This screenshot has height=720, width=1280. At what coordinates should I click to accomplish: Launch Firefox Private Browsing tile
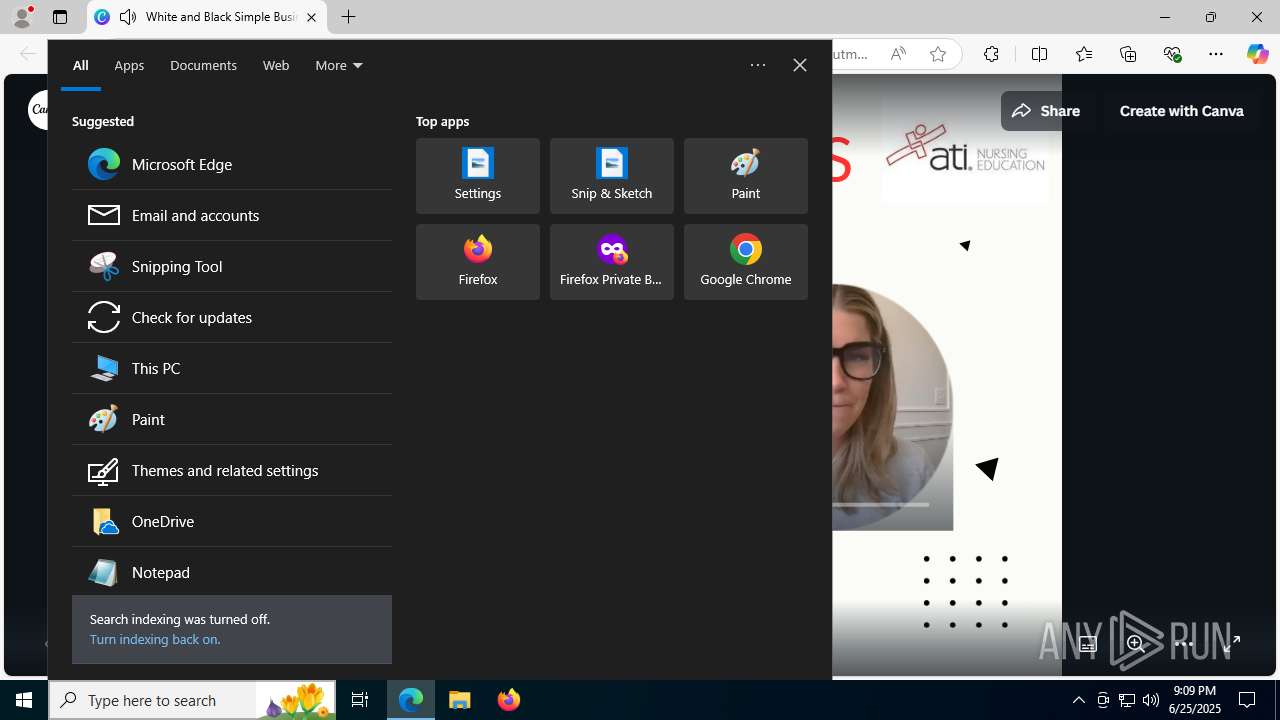click(x=612, y=262)
